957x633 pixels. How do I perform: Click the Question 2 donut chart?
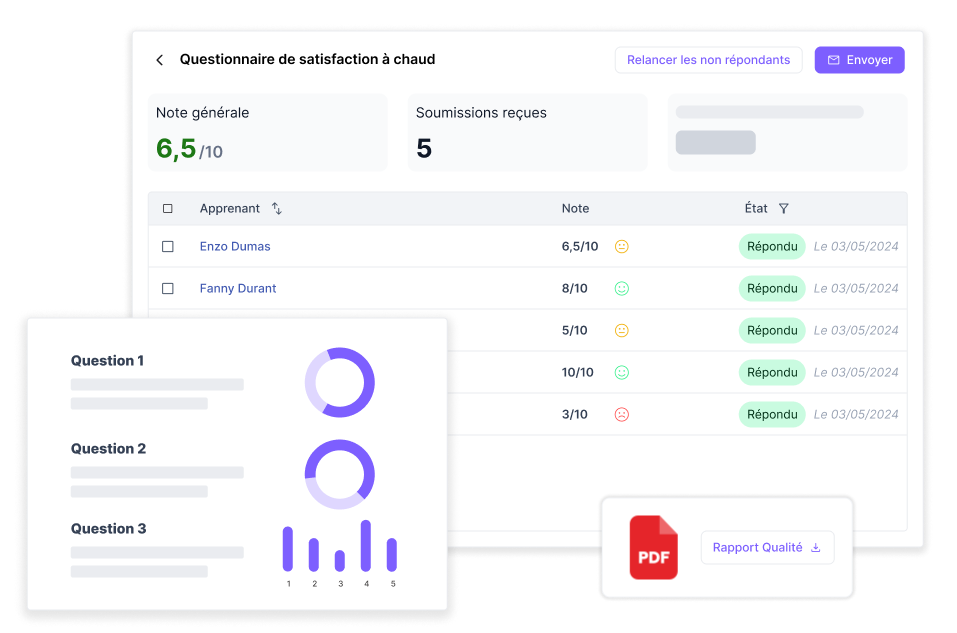pyautogui.click(x=340, y=474)
